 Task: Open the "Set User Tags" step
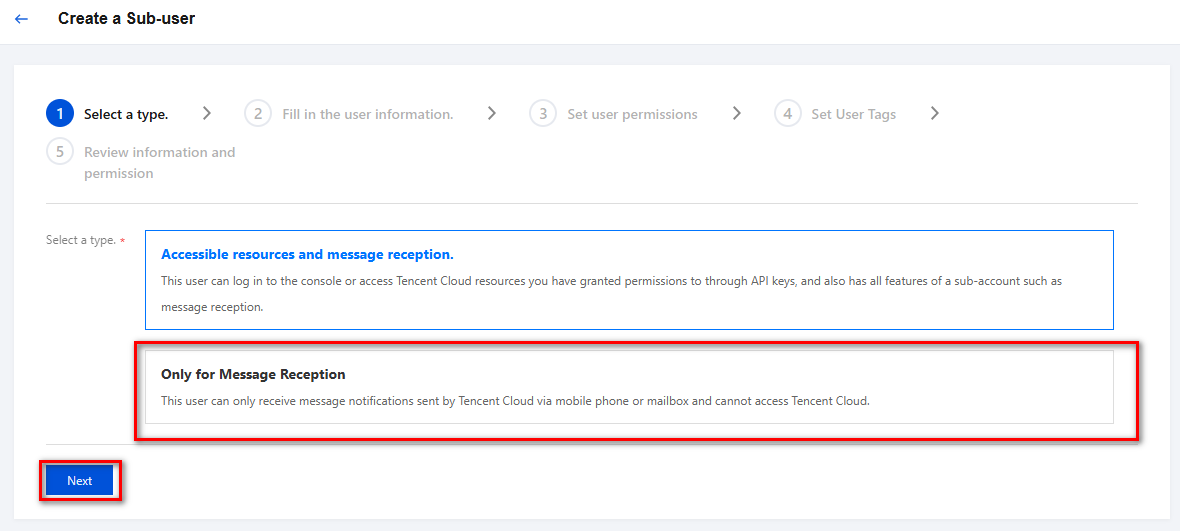(x=853, y=114)
